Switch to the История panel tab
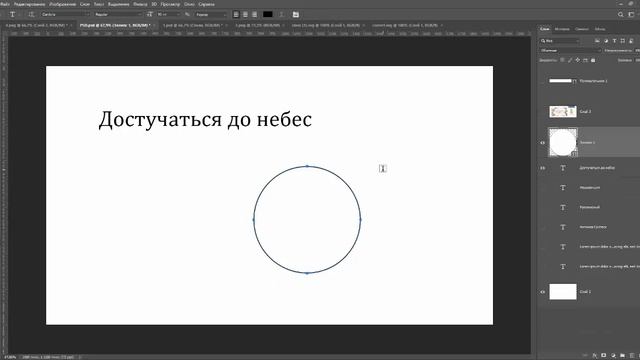This screenshot has width=640, height=360. pos(562,29)
